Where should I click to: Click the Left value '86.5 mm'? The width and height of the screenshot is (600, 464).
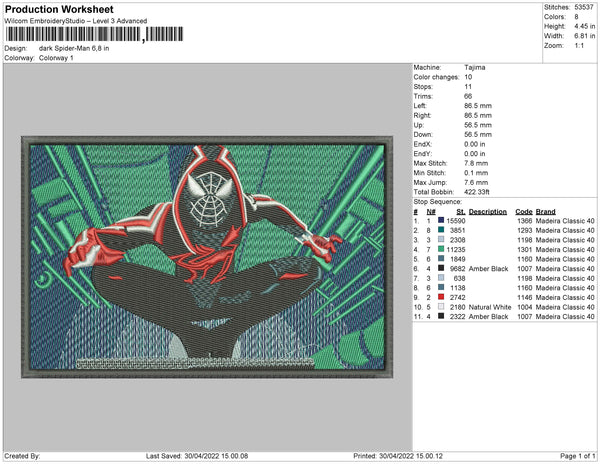pyautogui.click(x=478, y=106)
